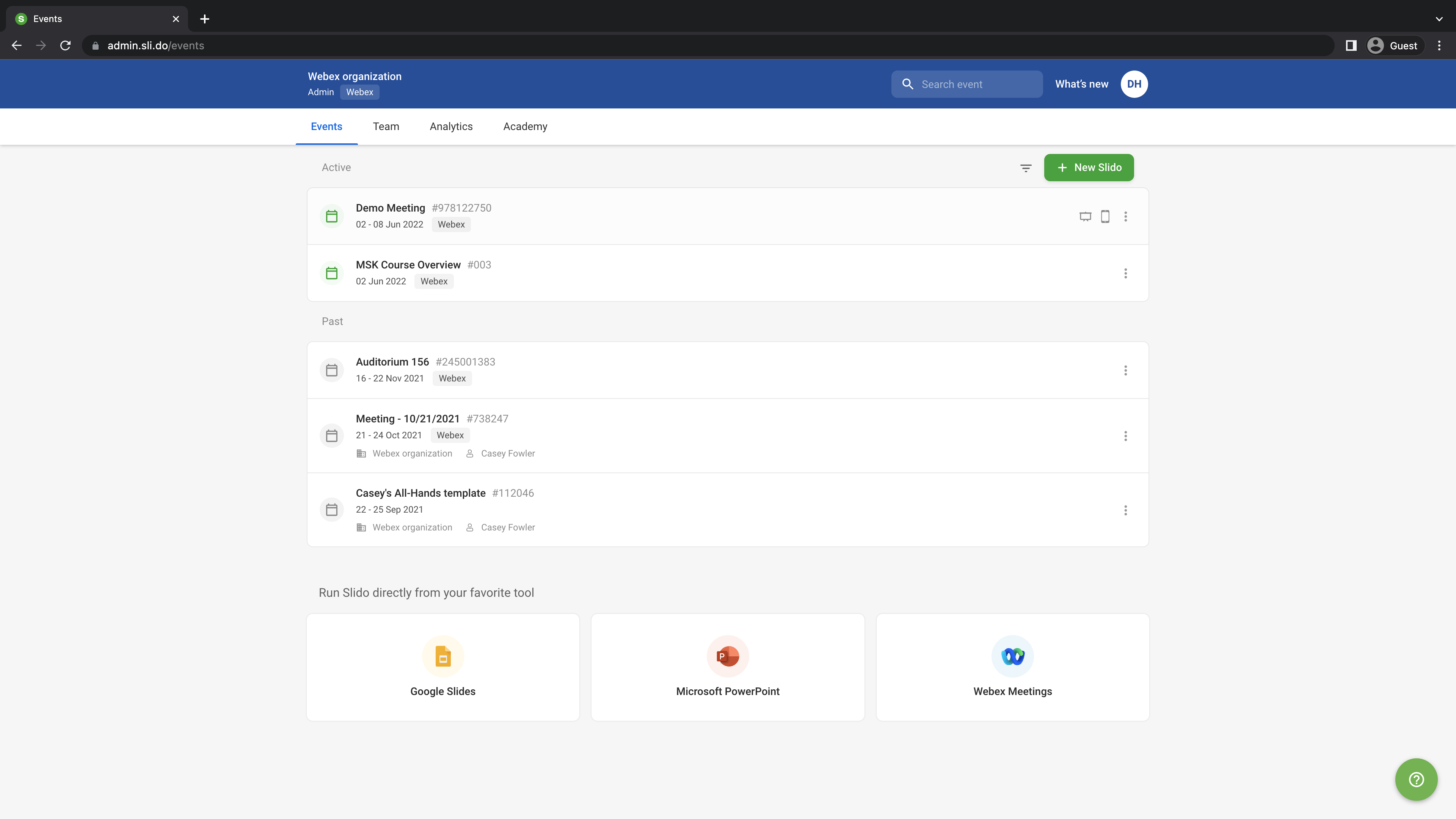The width and height of the screenshot is (1456, 819).
Task: Open participant mode phone icon for Demo Meeting
Action: 1105,217
